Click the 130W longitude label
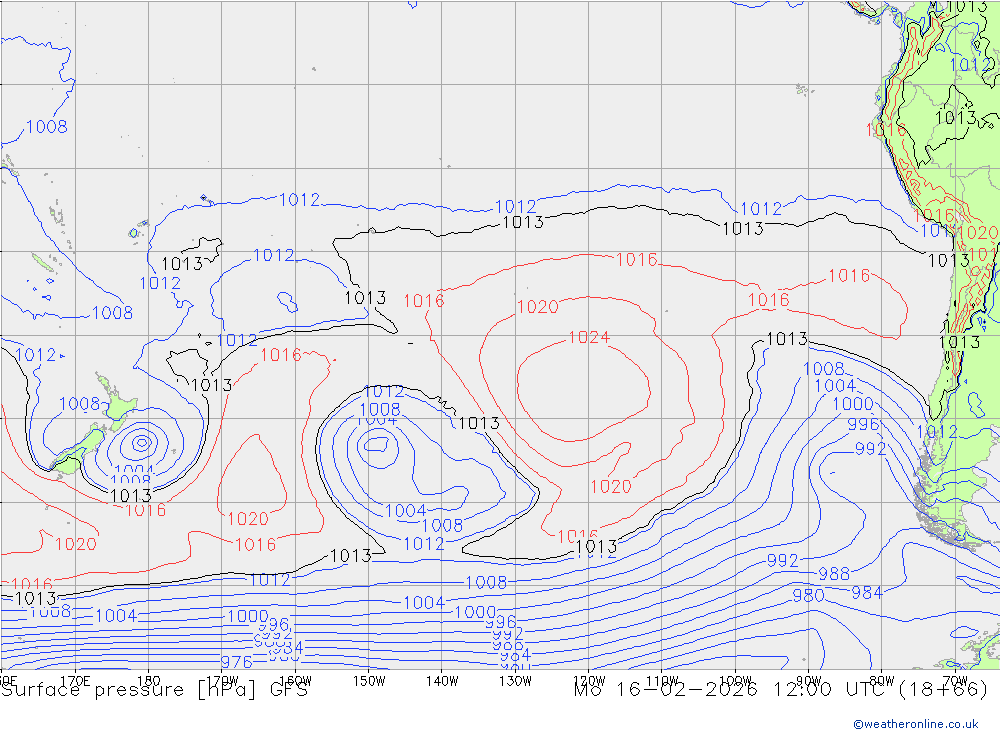This screenshot has height=733, width=1000. click(x=515, y=681)
